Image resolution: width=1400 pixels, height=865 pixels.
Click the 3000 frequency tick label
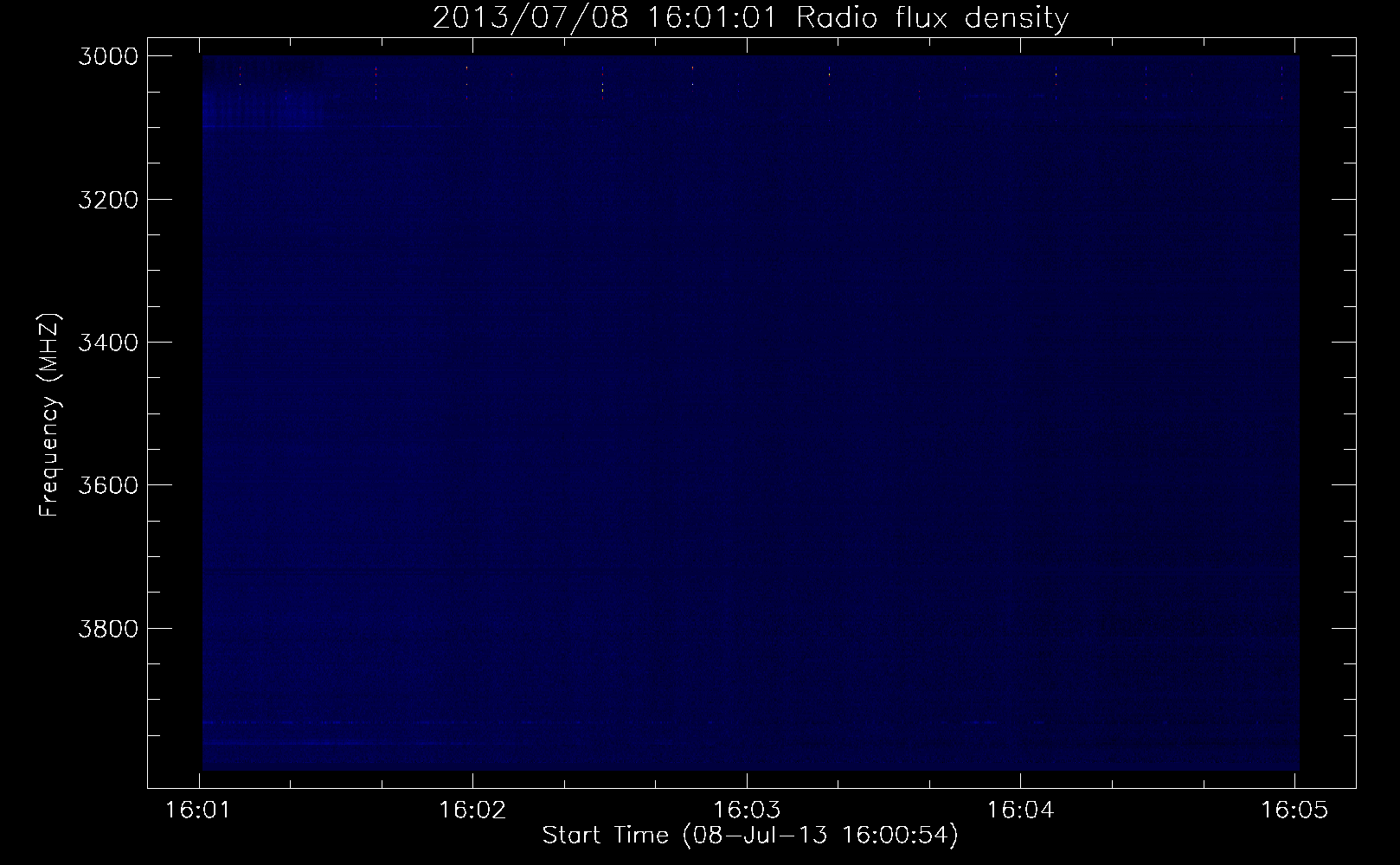coord(108,56)
